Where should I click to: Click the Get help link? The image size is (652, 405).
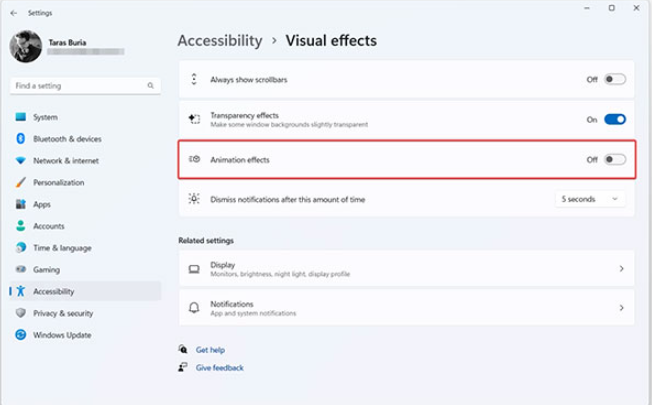pyautogui.click(x=210, y=350)
